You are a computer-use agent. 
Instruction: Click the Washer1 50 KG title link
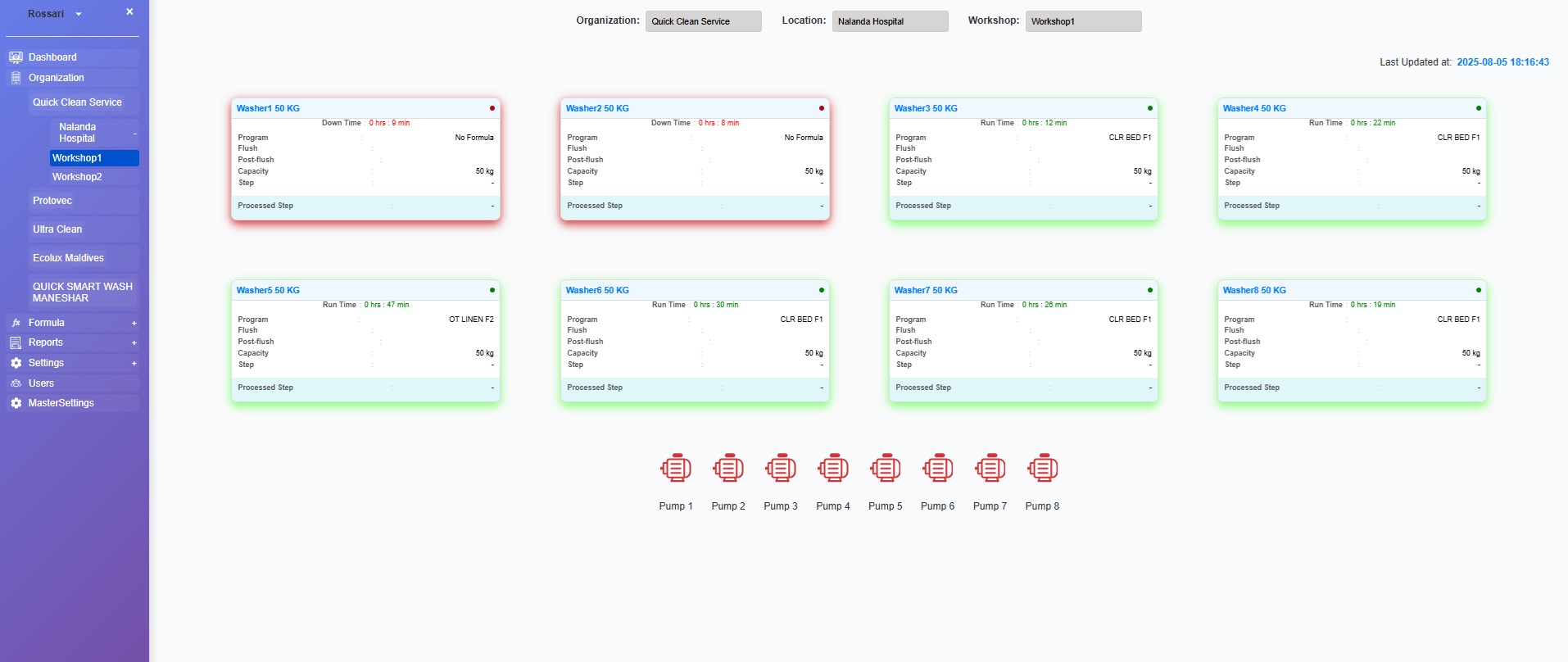(268, 108)
